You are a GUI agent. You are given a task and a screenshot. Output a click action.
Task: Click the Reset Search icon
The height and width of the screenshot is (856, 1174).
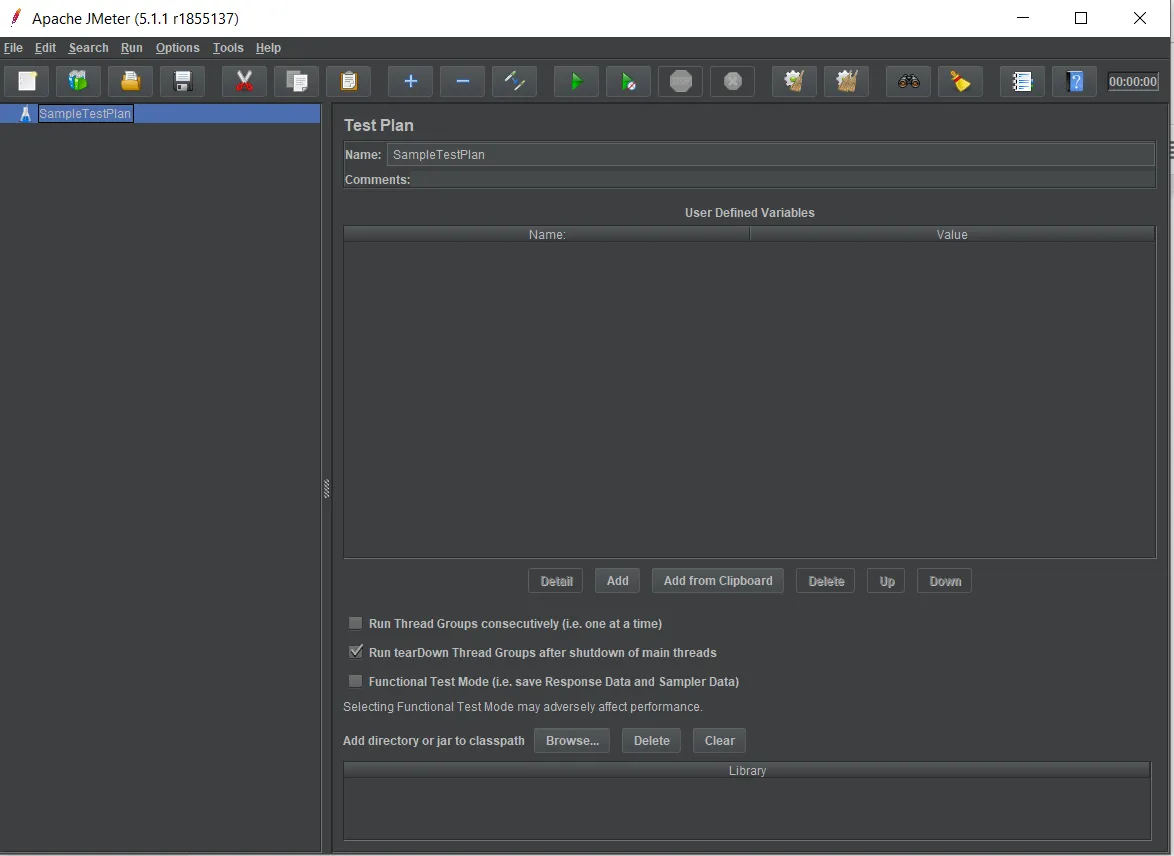point(961,82)
